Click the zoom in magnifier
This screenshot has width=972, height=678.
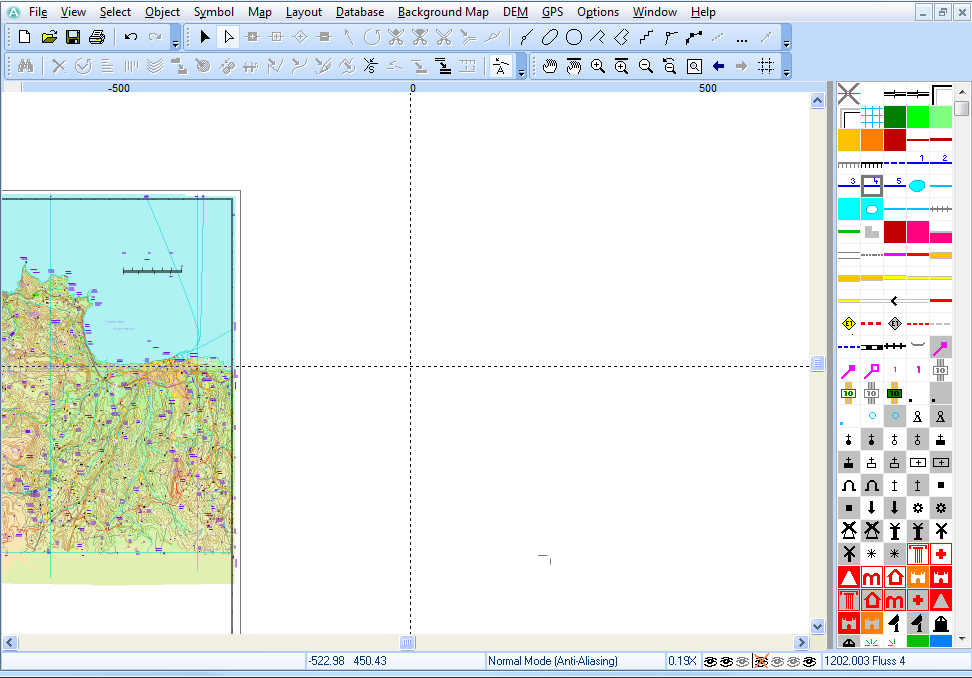[598, 66]
